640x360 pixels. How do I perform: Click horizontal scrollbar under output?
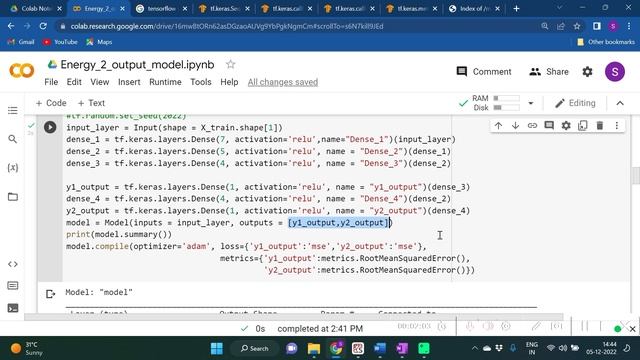pos(294,317)
